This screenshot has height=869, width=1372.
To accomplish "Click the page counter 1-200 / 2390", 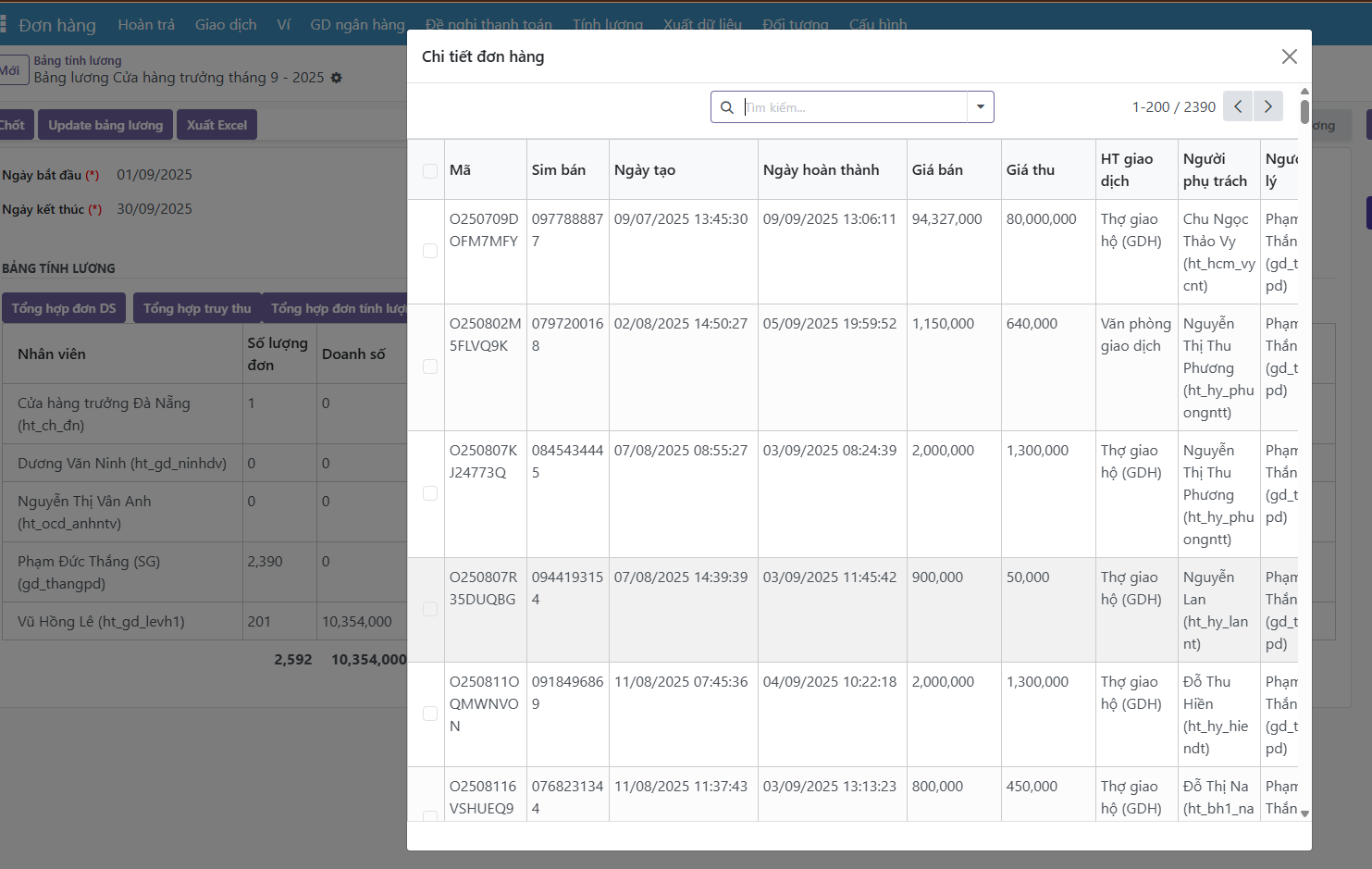I will (1173, 107).
